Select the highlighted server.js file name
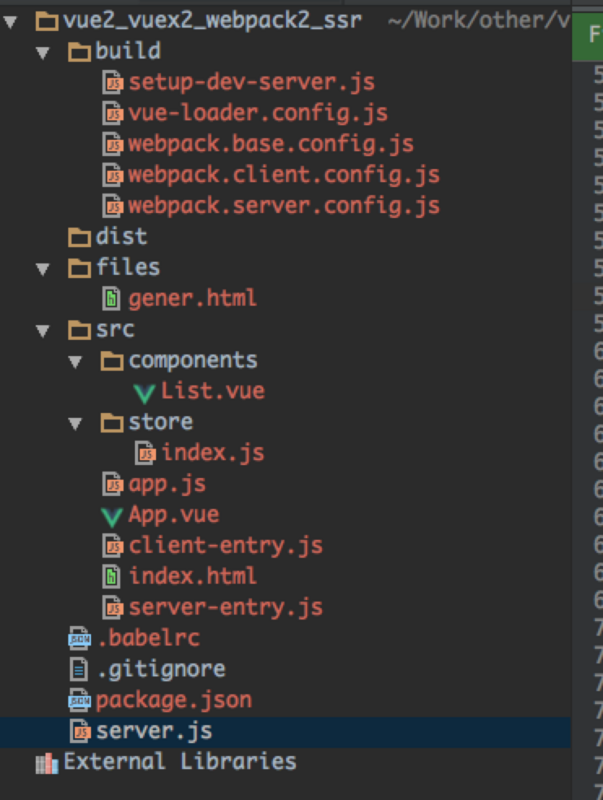This screenshot has height=800, width=603. (x=154, y=732)
